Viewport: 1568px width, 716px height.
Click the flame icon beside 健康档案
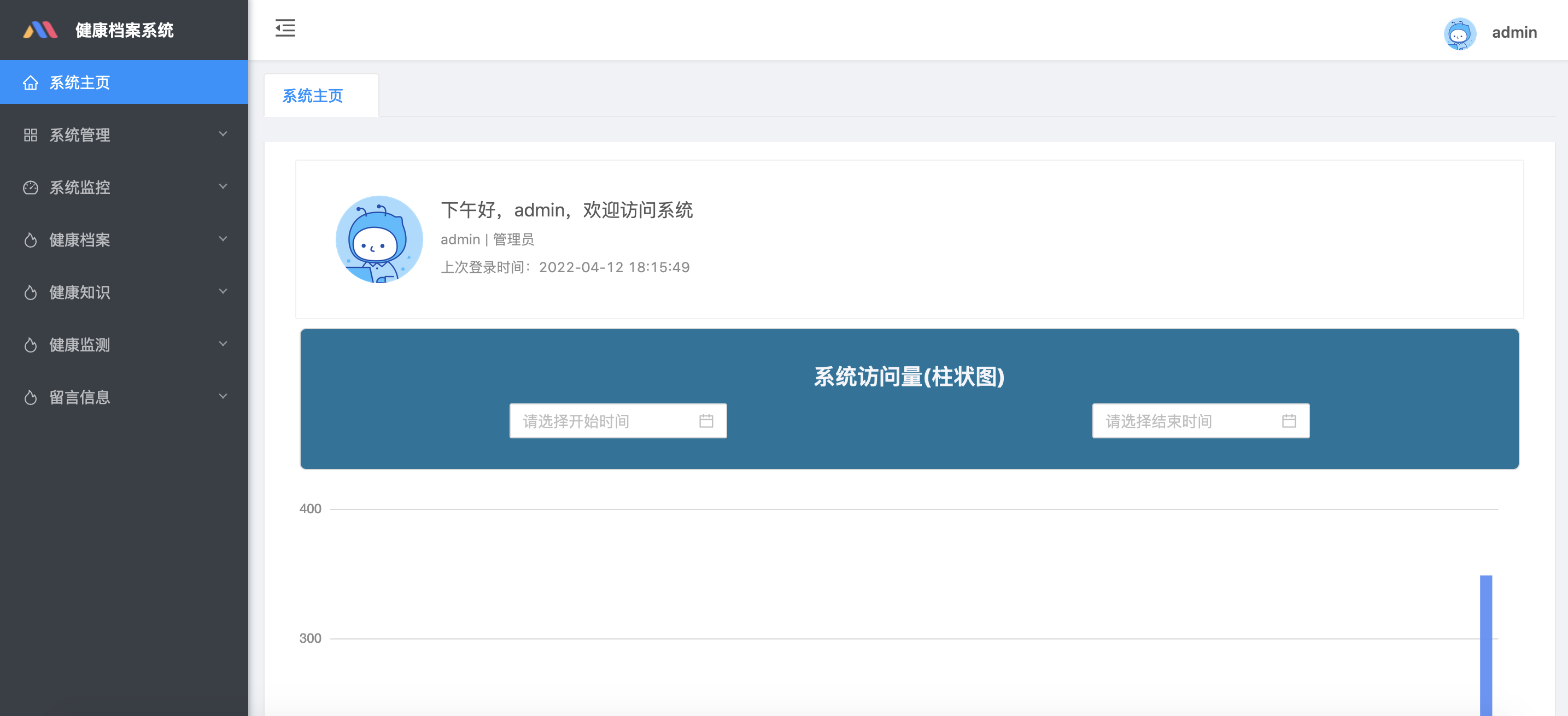(31, 240)
